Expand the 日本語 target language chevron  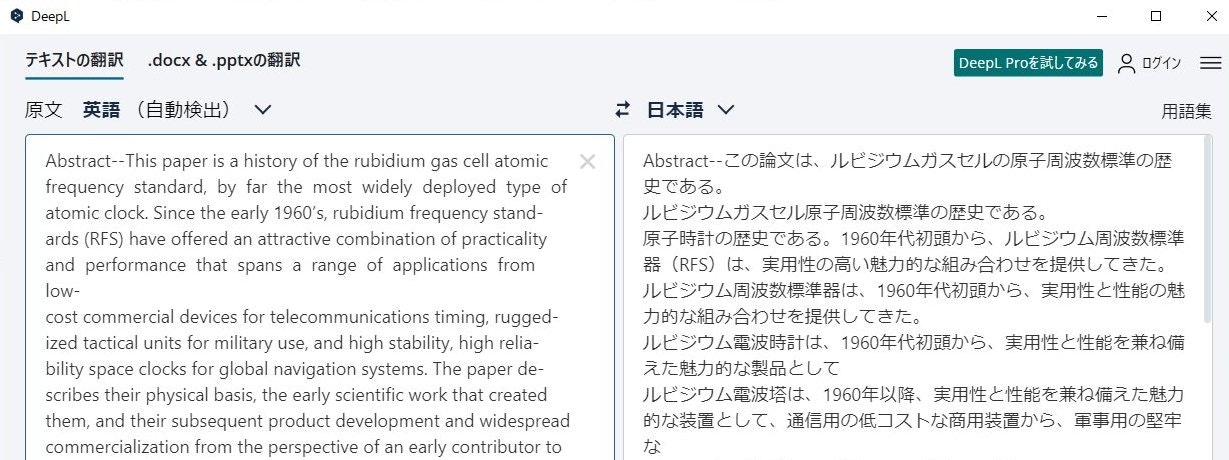click(x=726, y=110)
